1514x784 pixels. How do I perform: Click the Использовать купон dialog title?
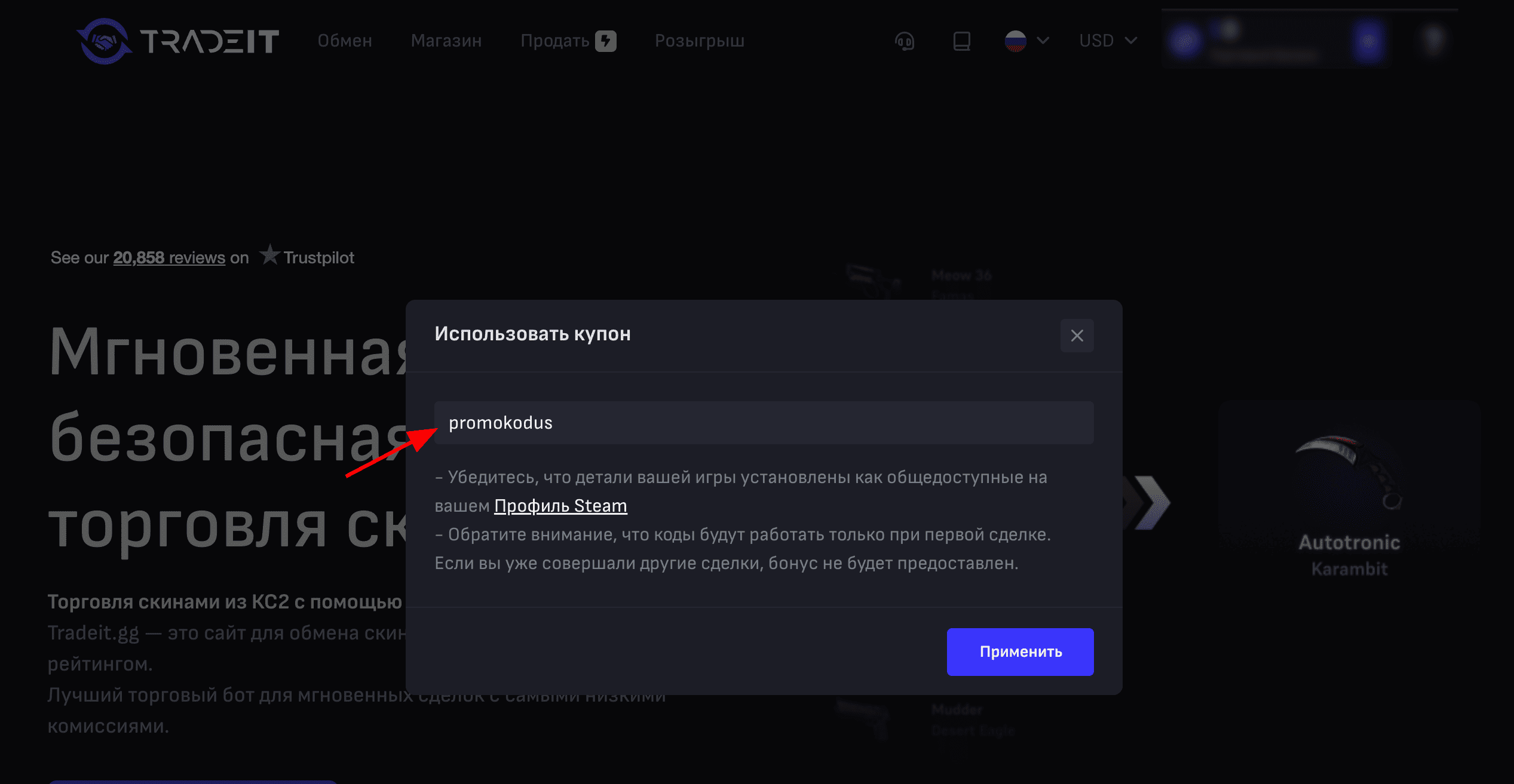[x=532, y=334]
